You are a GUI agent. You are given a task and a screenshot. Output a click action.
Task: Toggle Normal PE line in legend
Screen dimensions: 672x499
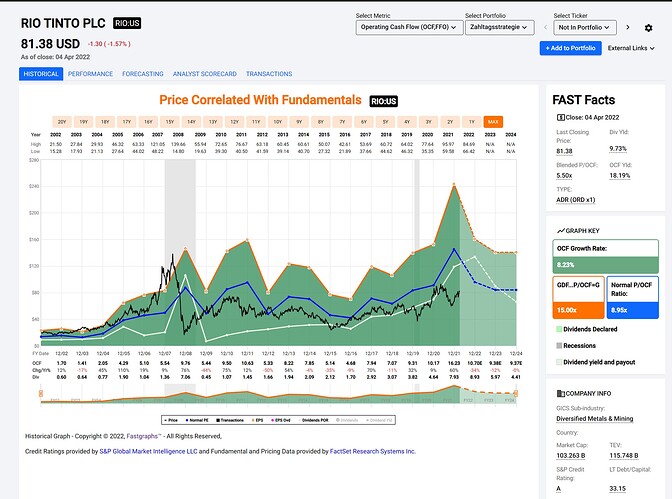197,420
